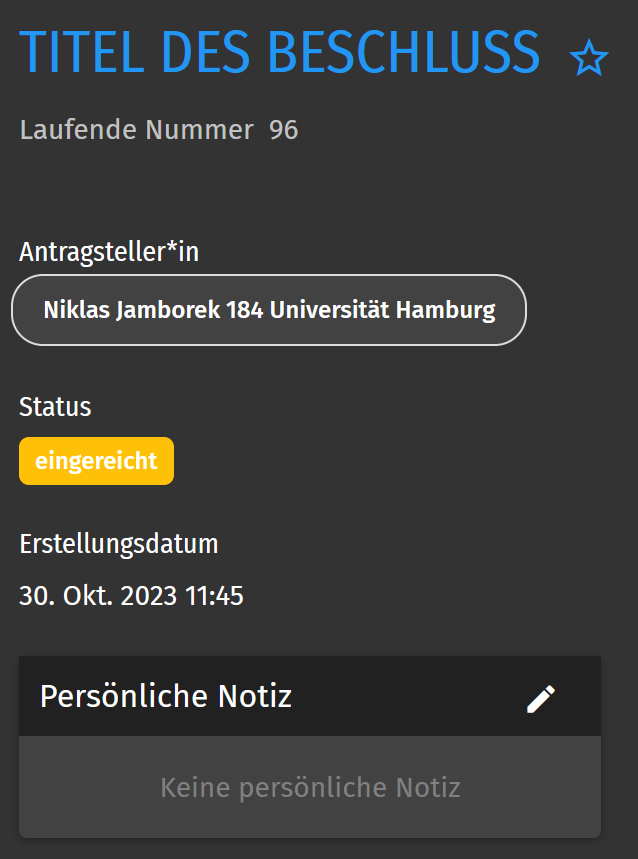The width and height of the screenshot is (638, 859).
Task: Click the 'Status' label
Action: [55, 407]
